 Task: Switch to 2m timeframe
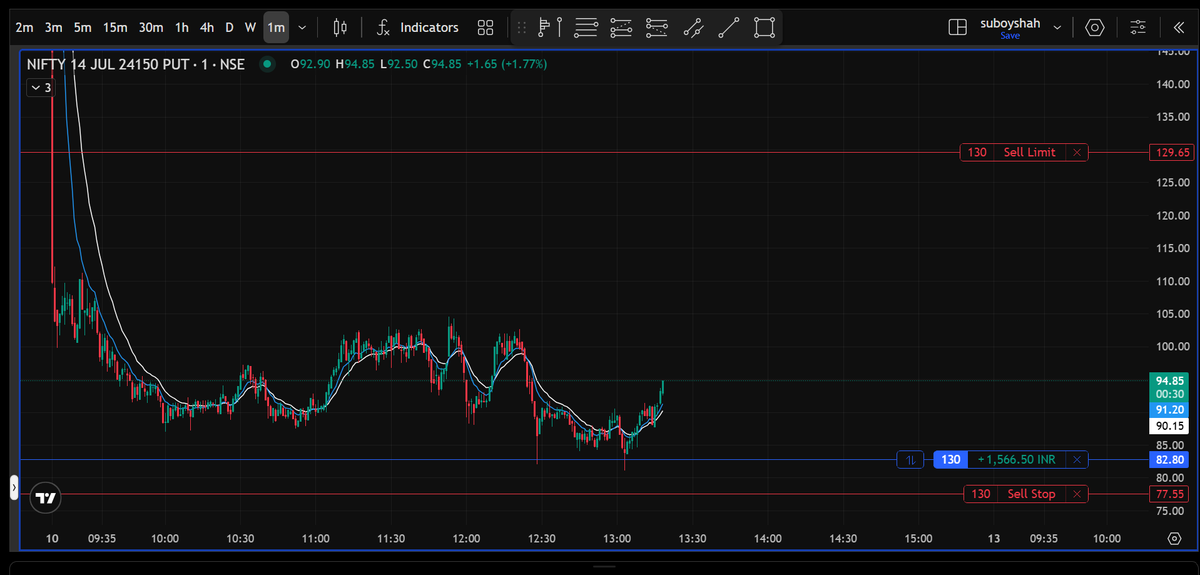tap(25, 27)
